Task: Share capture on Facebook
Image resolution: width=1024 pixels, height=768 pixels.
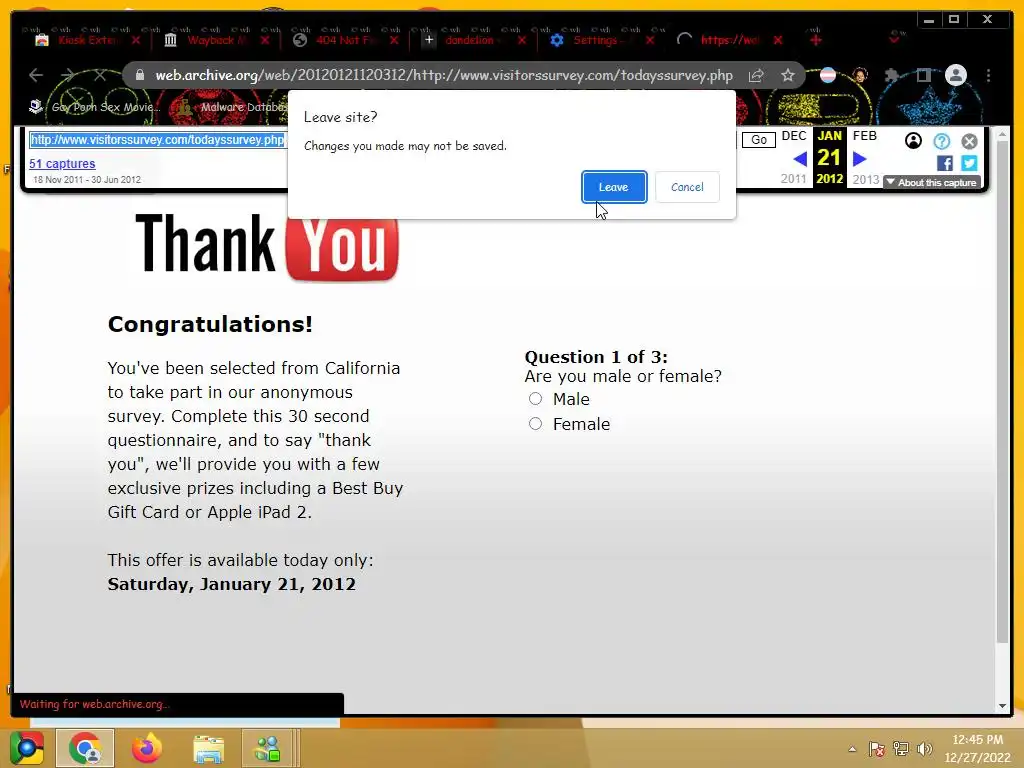Action: pos(944,163)
